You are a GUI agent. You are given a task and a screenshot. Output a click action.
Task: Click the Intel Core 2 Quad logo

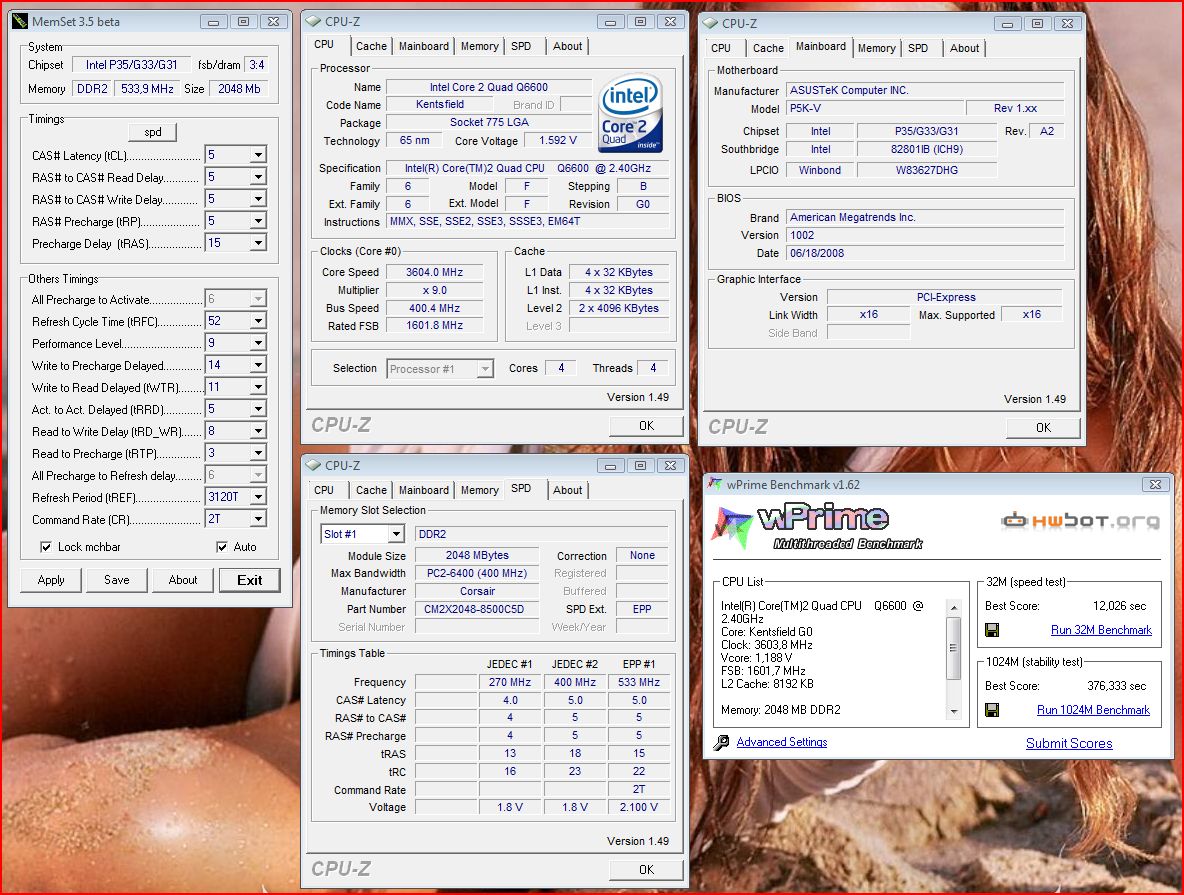coord(631,113)
